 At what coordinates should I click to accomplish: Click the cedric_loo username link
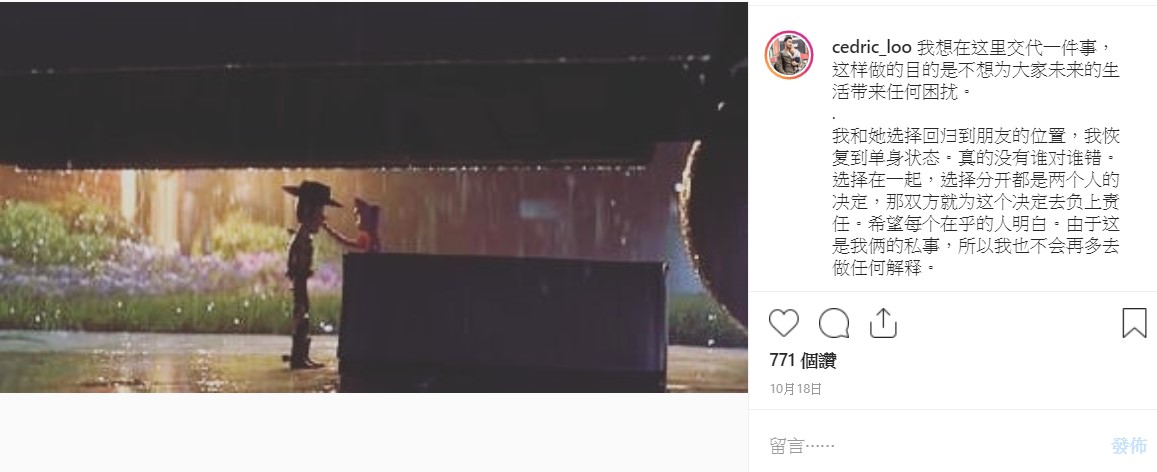click(871, 48)
